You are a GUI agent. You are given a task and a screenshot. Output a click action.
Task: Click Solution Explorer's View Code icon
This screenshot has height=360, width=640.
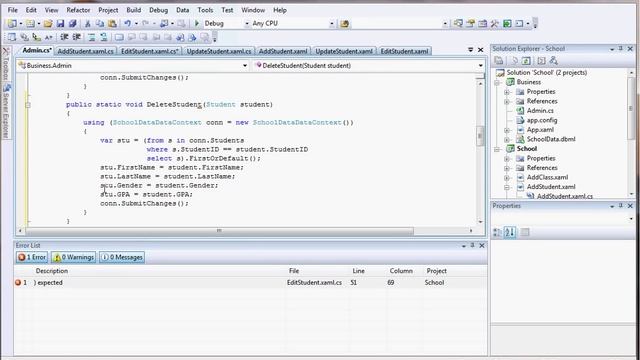[x=541, y=61]
